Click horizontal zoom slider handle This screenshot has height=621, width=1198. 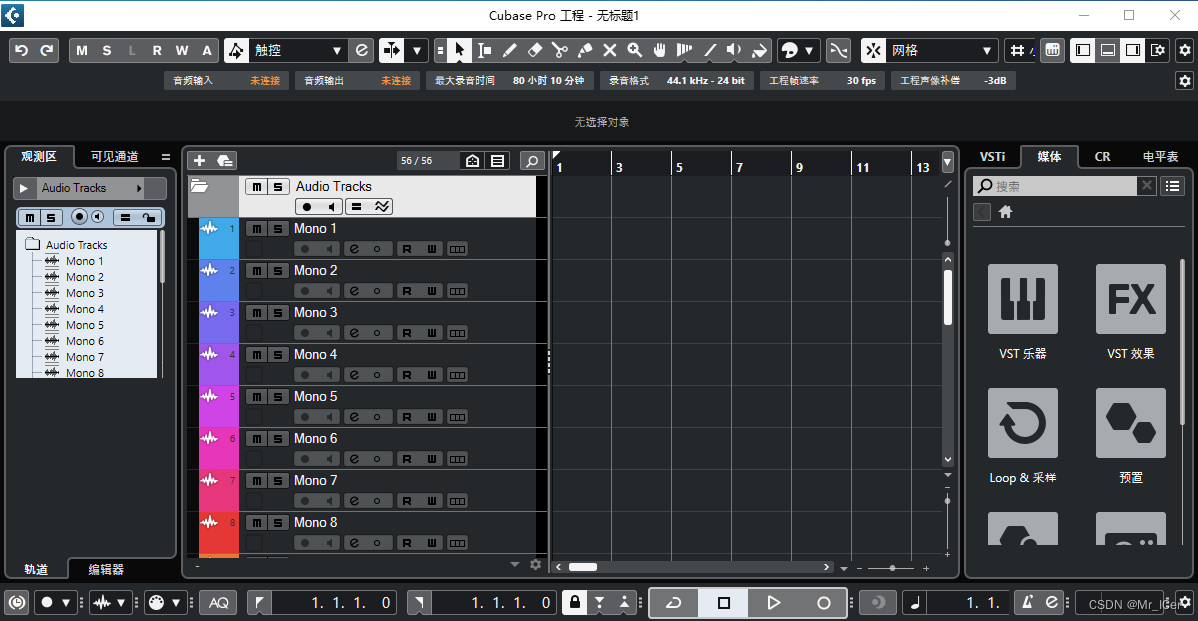click(x=892, y=568)
